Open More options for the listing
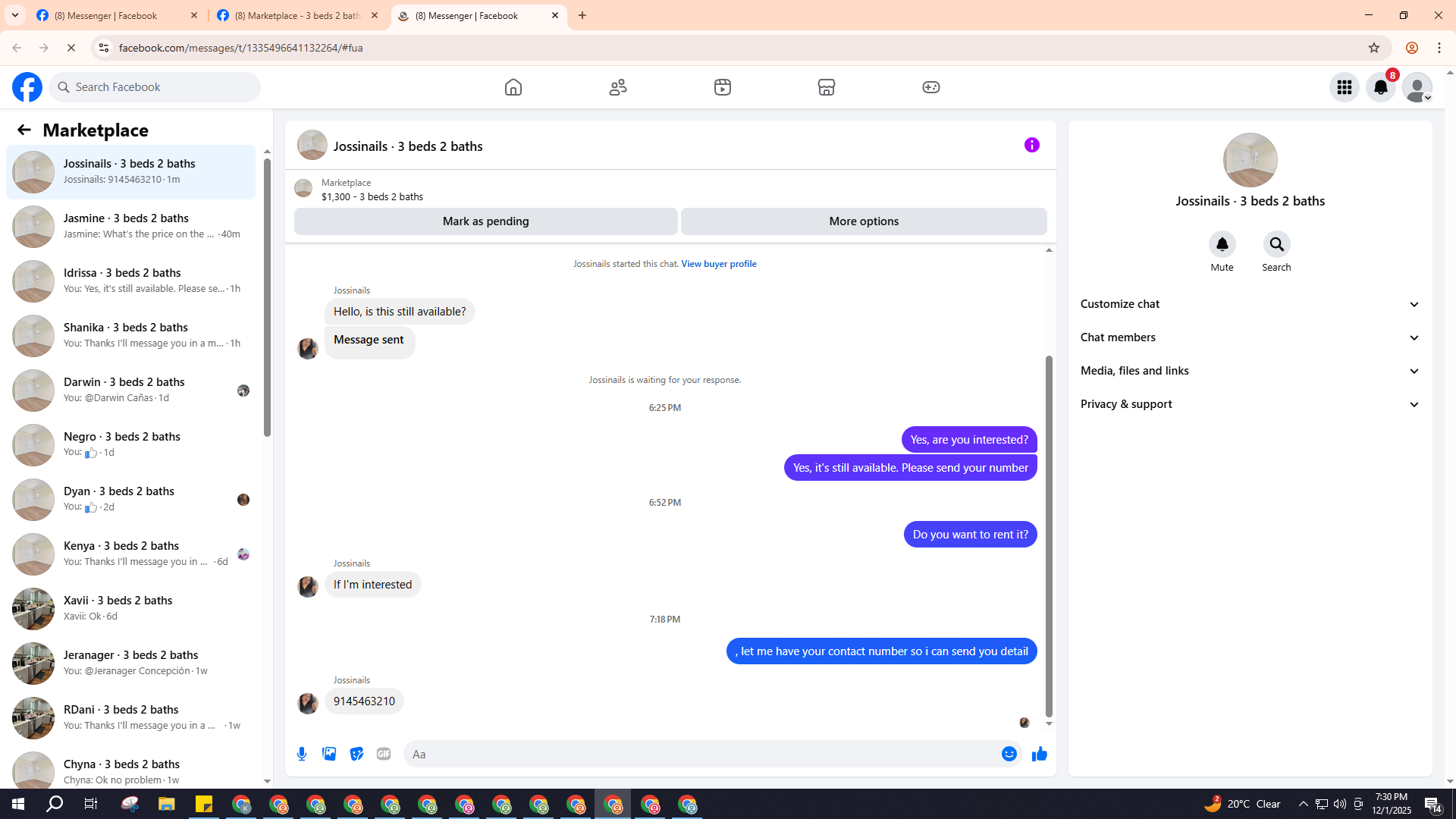 pos(864,221)
